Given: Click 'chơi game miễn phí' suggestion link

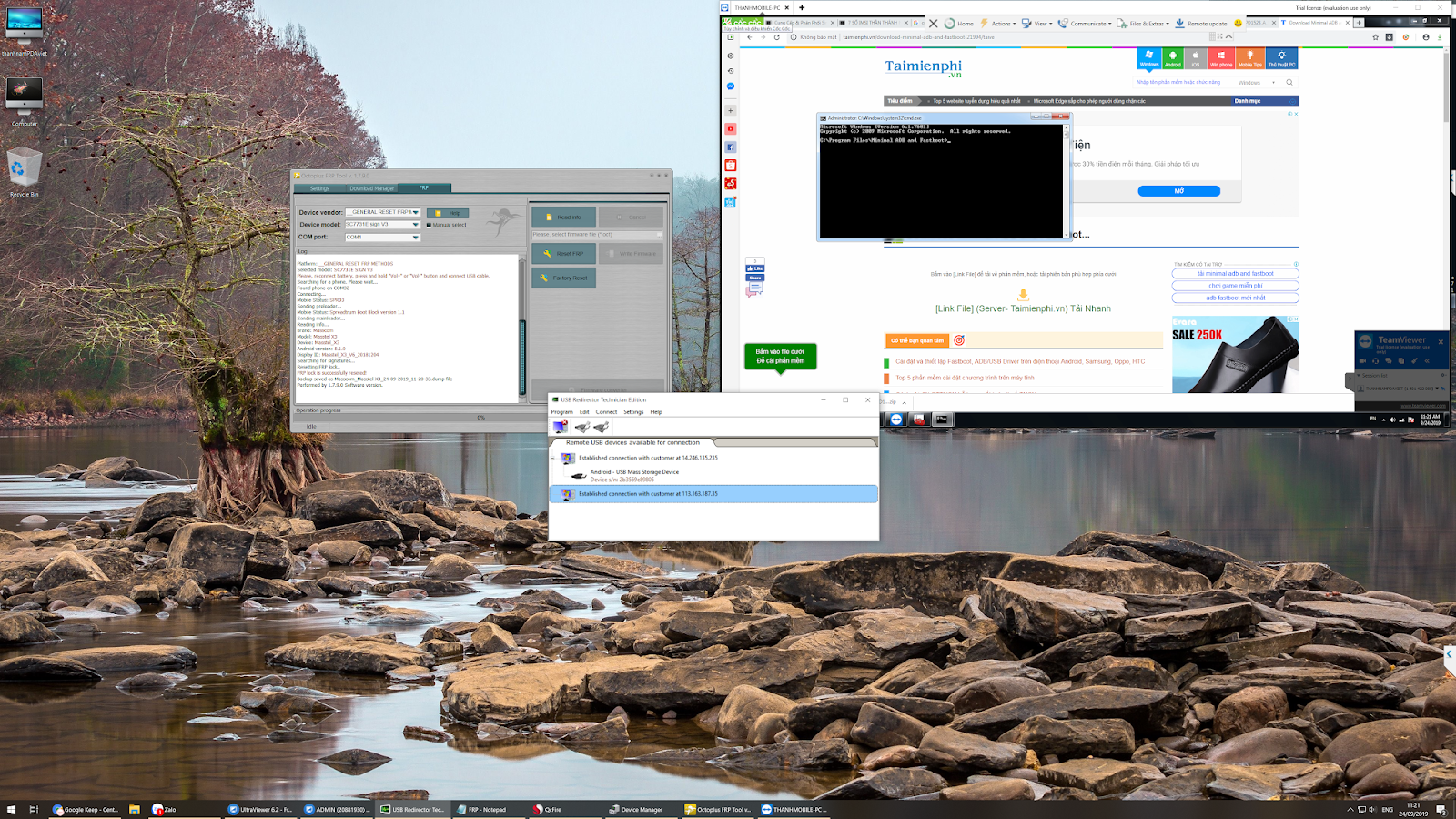Looking at the screenshot, I should [1235, 285].
